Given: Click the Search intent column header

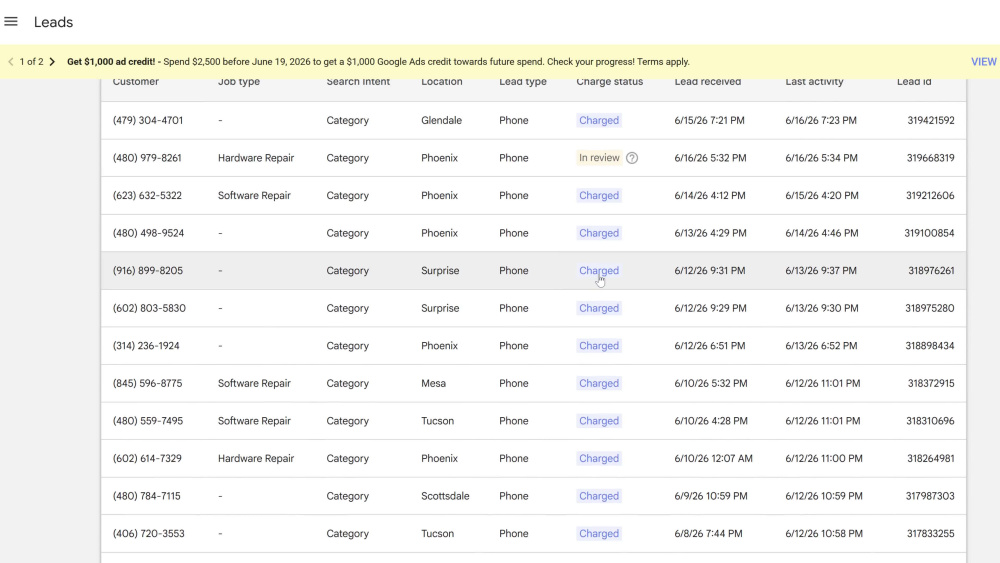Looking at the screenshot, I should coord(358,82).
